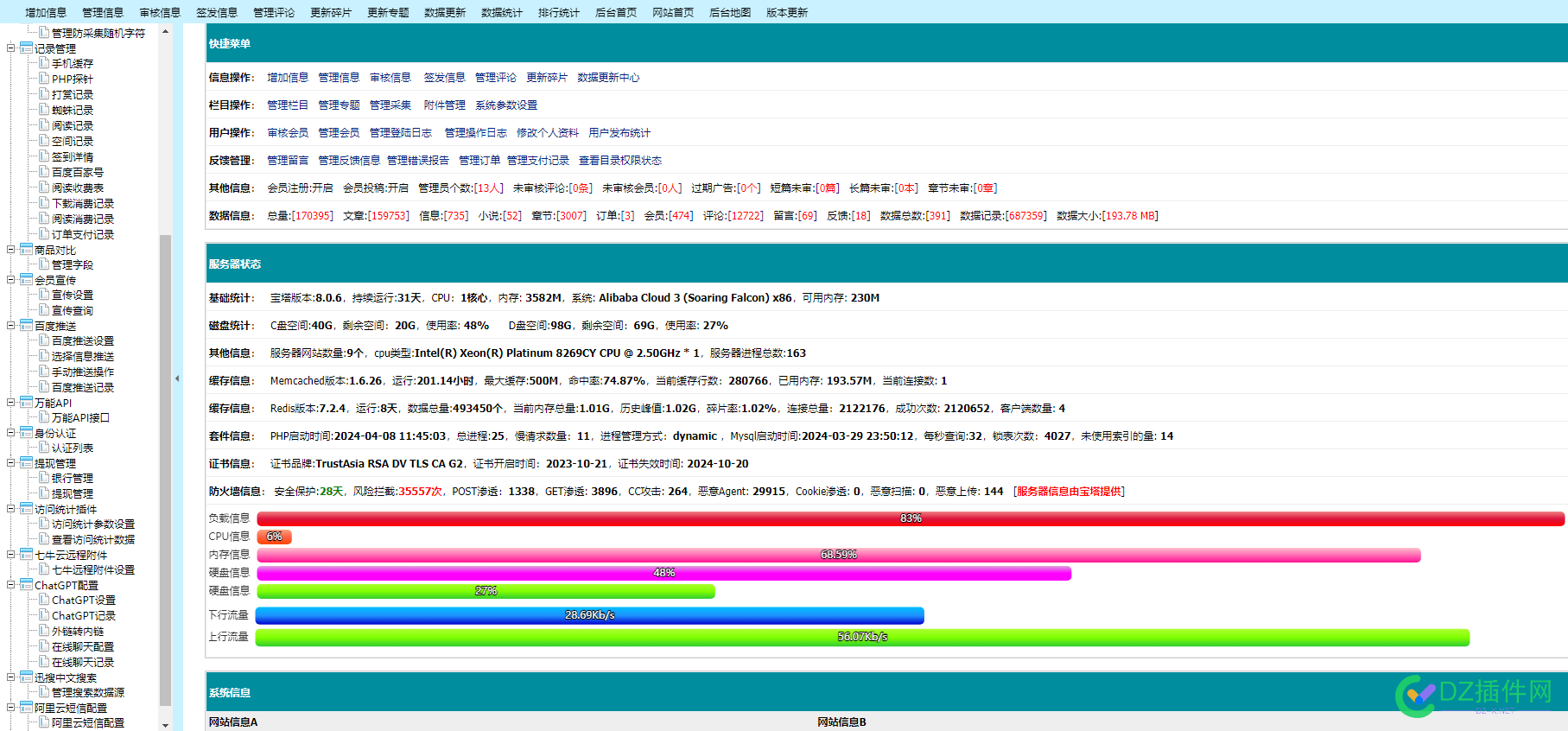Click the sidebar scrollbar up arrow
Image resolution: width=1568 pixels, height=731 pixels.
pos(165,30)
